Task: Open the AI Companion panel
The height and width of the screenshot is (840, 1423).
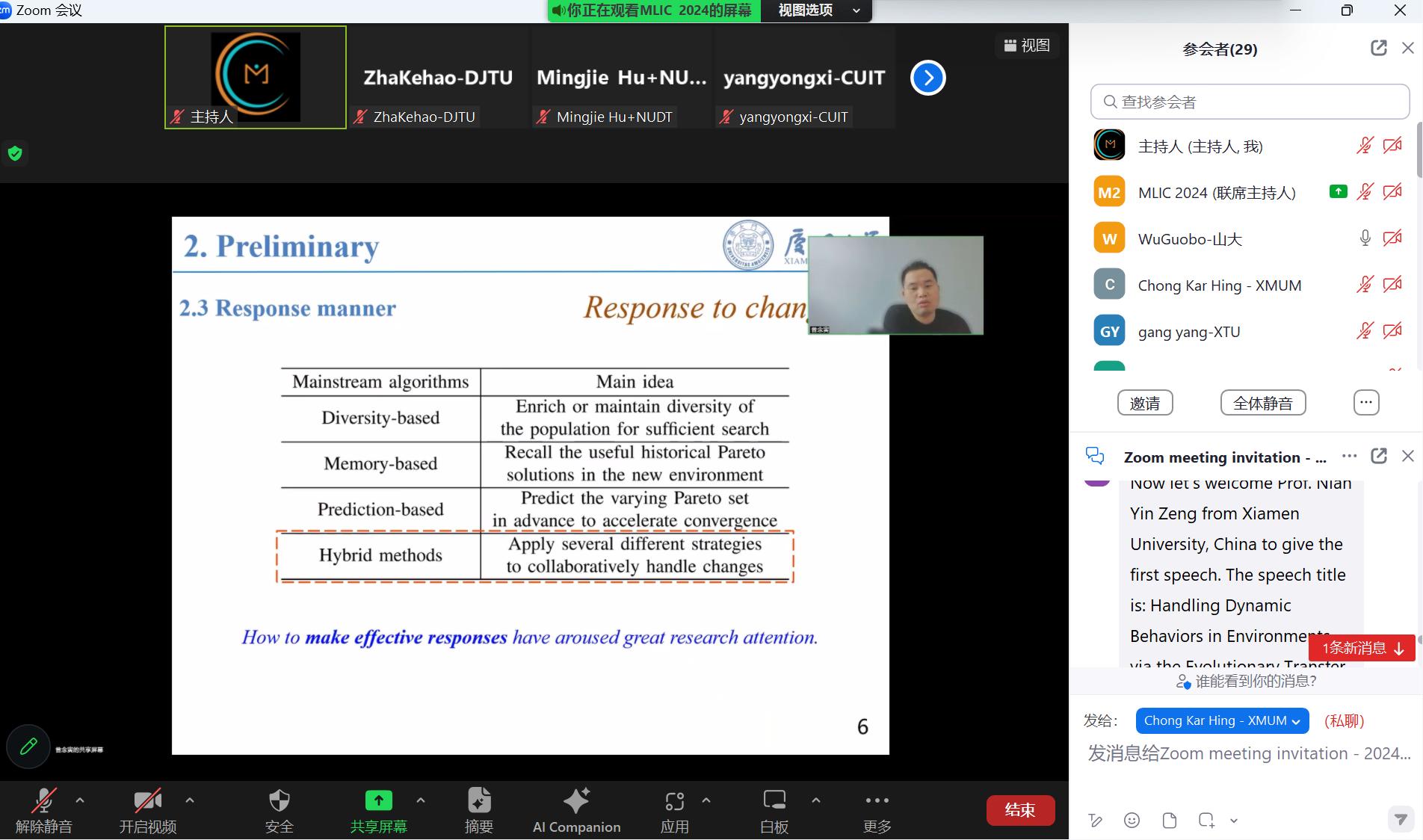Action: tap(575, 809)
